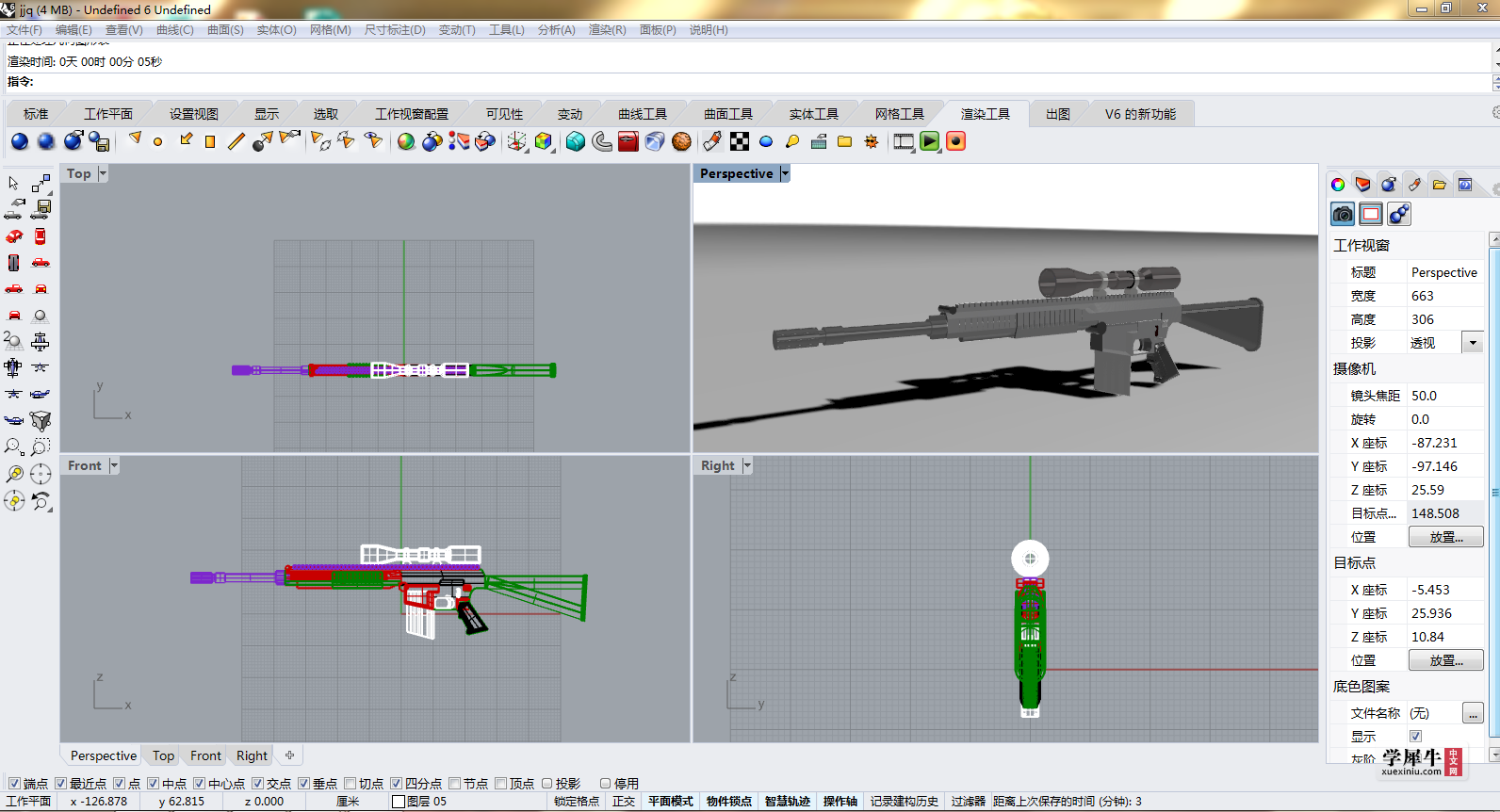This screenshot has width=1500, height=812.
Task: Open the paint tube materials panel tab
Action: 1413,185
